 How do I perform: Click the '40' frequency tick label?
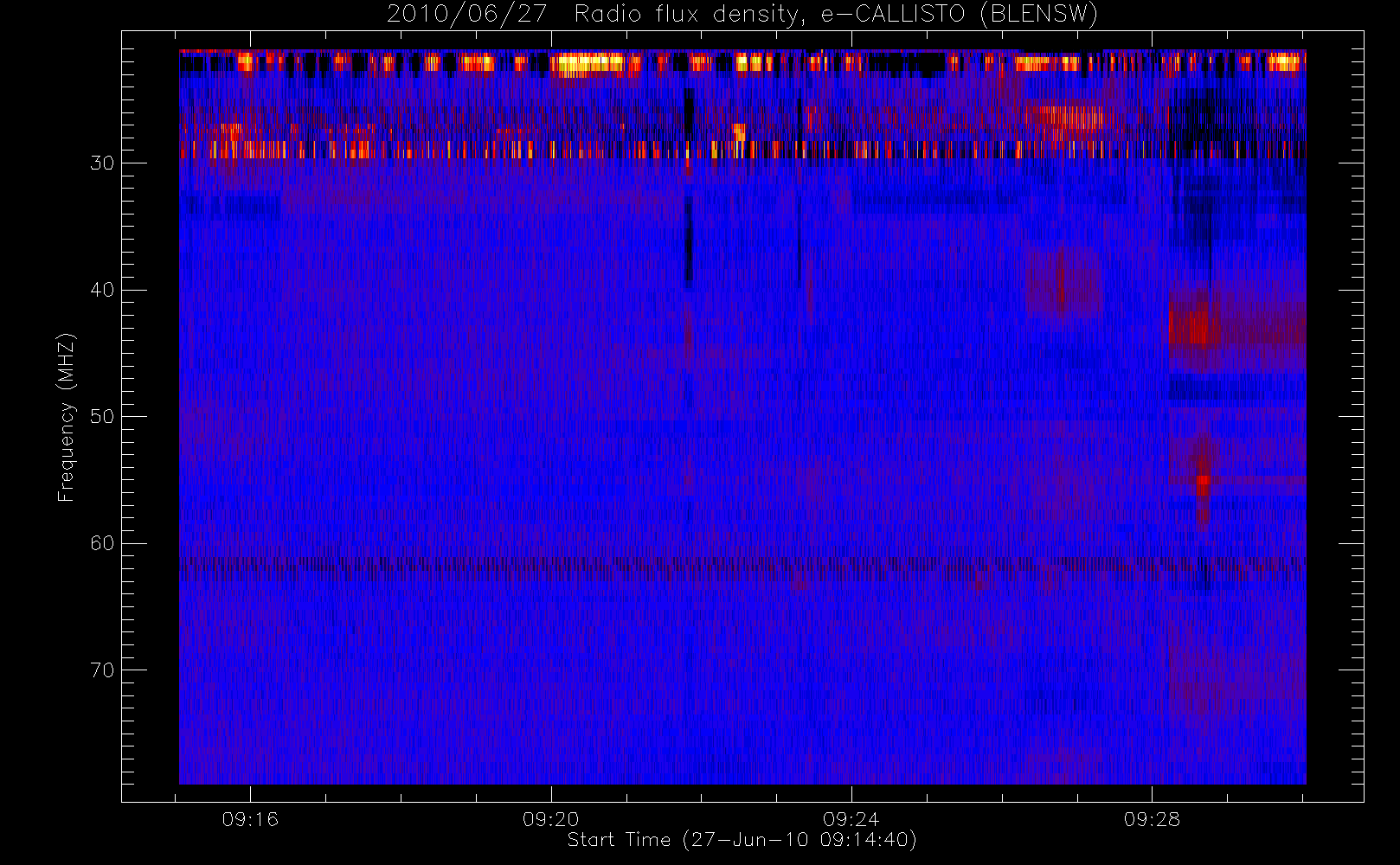[x=102, y=290]
